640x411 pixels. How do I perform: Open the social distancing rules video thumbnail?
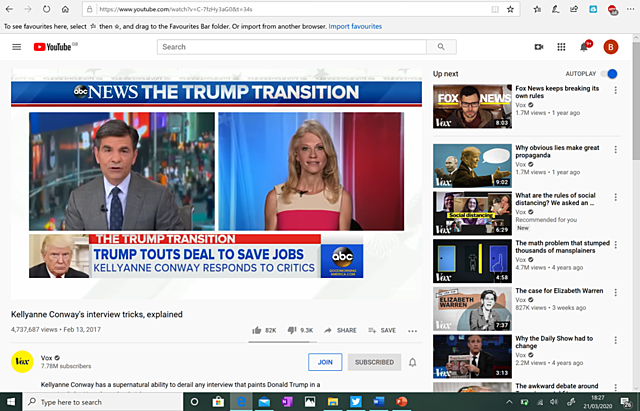(472, 213)
